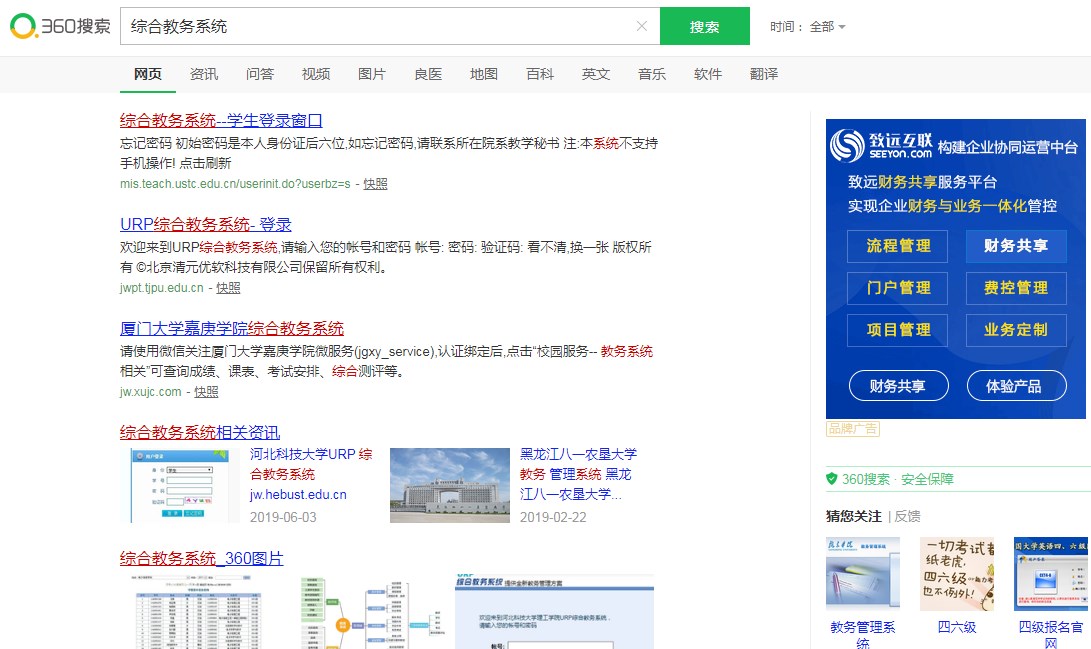This screenshot has width=1091, height=649.
Task: View 快照 for the jwpt.tjpu.edu.cn result
Action: point(228,288)
